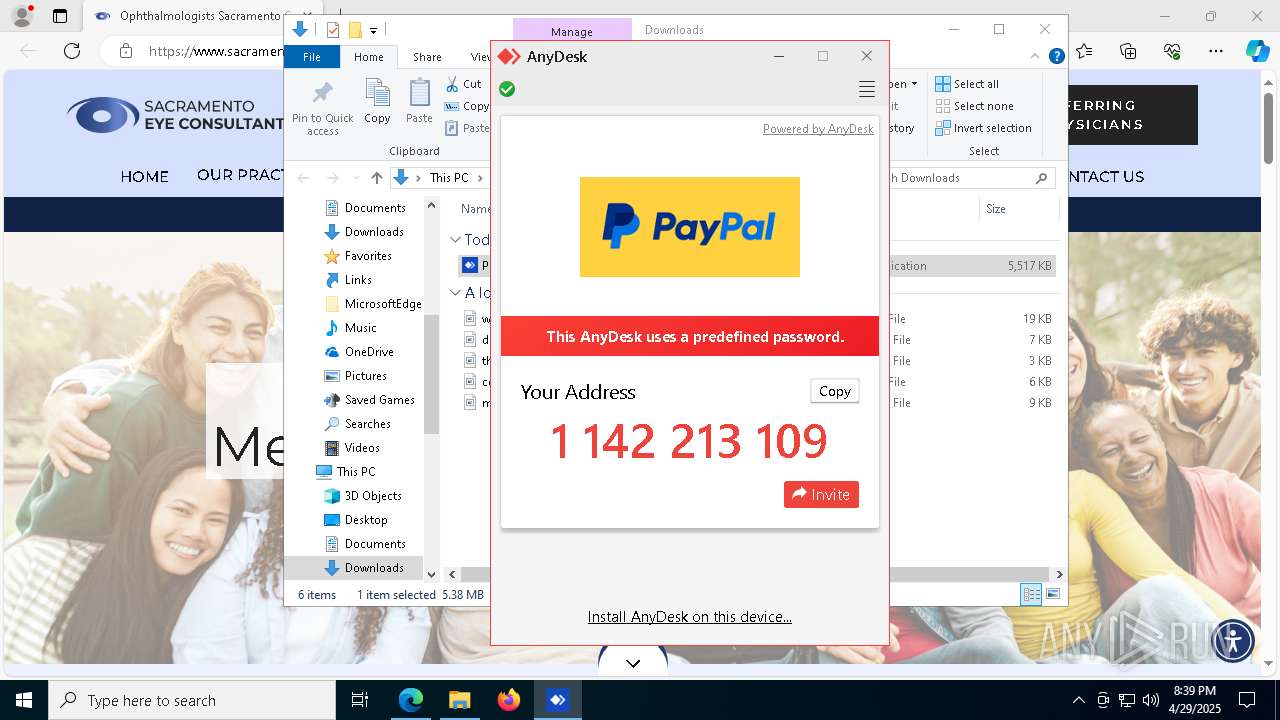The image size is (1280, 720).
Task: Open Edge Settings and more menu
Action: (x=1216, y=51)
